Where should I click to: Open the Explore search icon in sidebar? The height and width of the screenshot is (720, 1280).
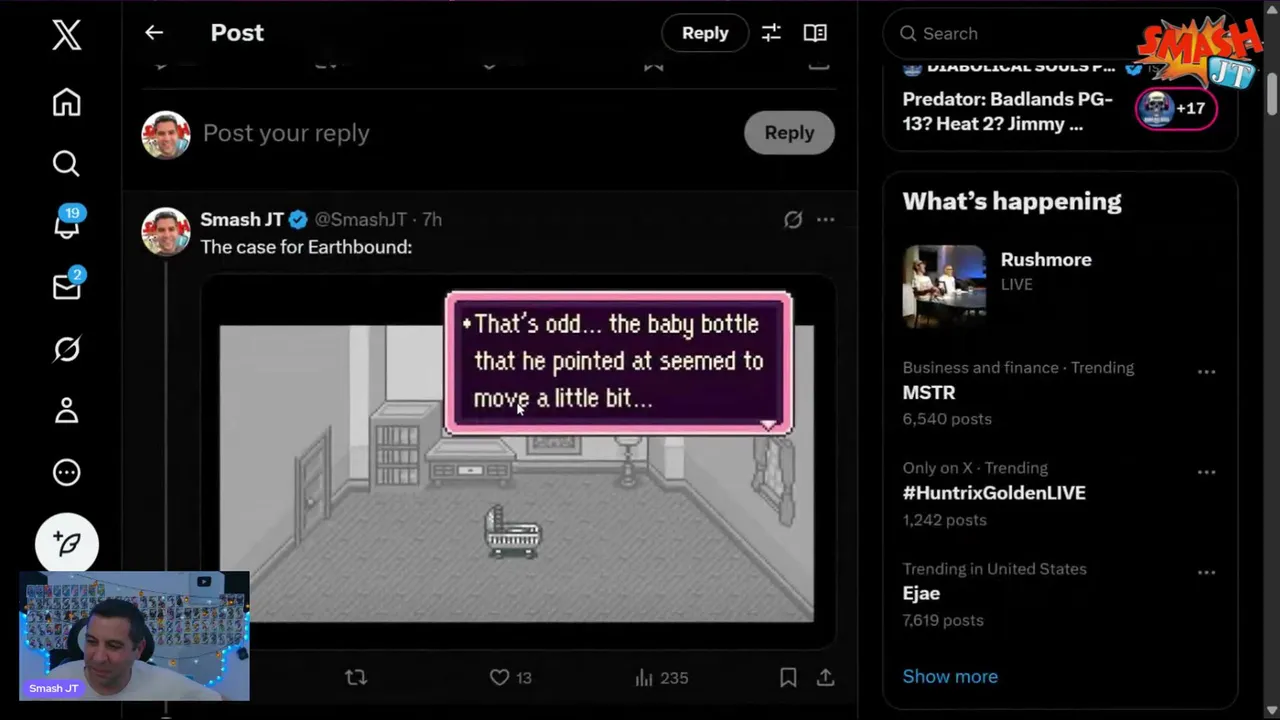pyautogui.click(x=66, y=163)
